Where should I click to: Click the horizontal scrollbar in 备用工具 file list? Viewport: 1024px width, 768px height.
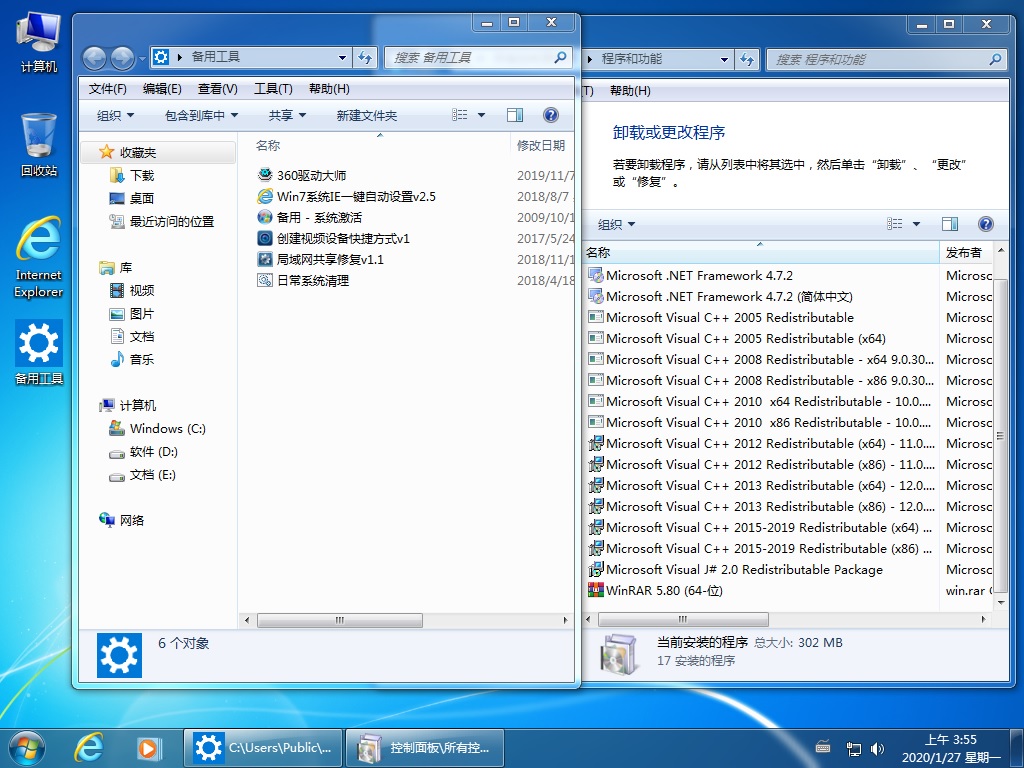click(x=340, y=620)
